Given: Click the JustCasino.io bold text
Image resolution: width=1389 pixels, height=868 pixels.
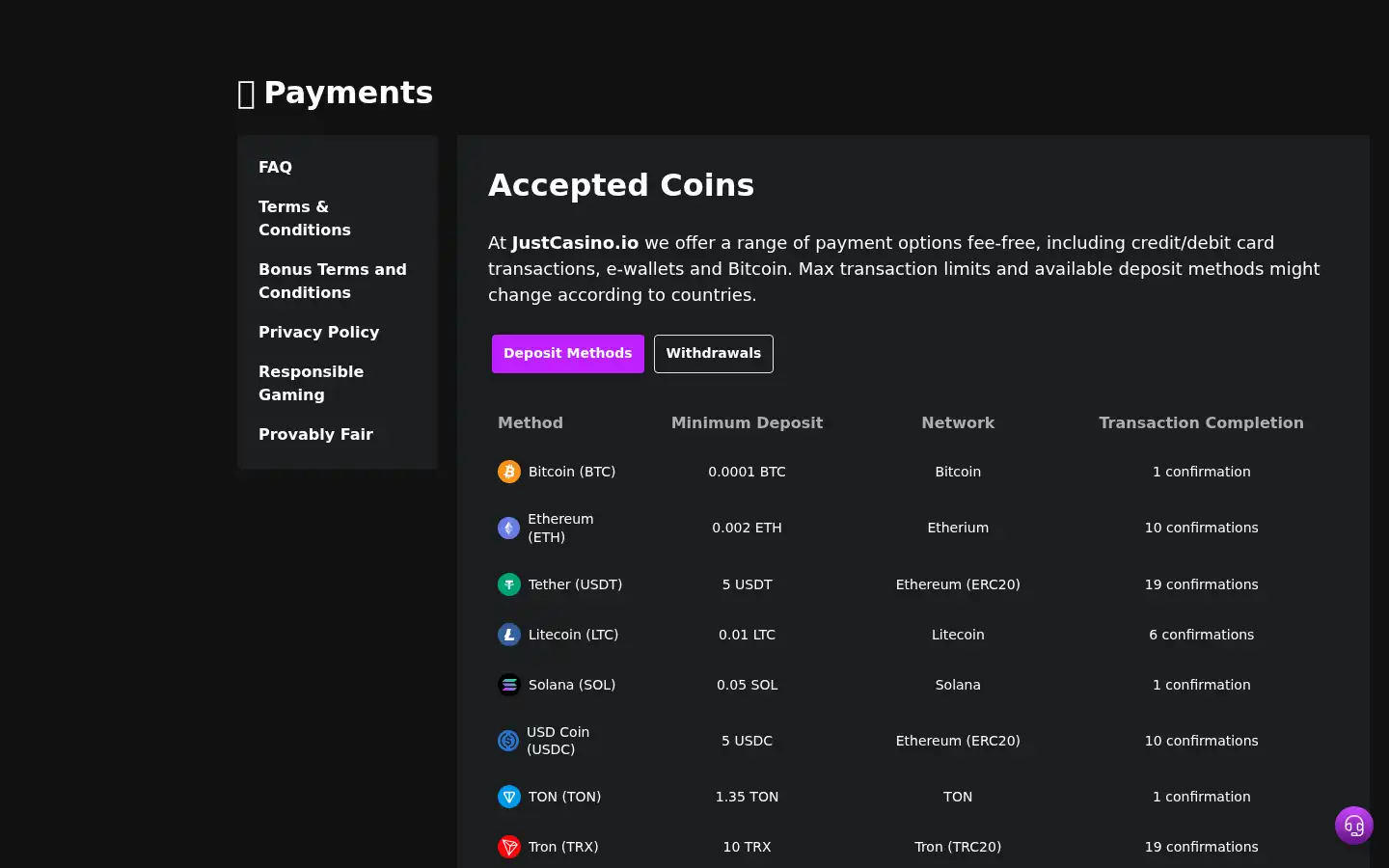Looking at the screenshot, I should 575,243.
